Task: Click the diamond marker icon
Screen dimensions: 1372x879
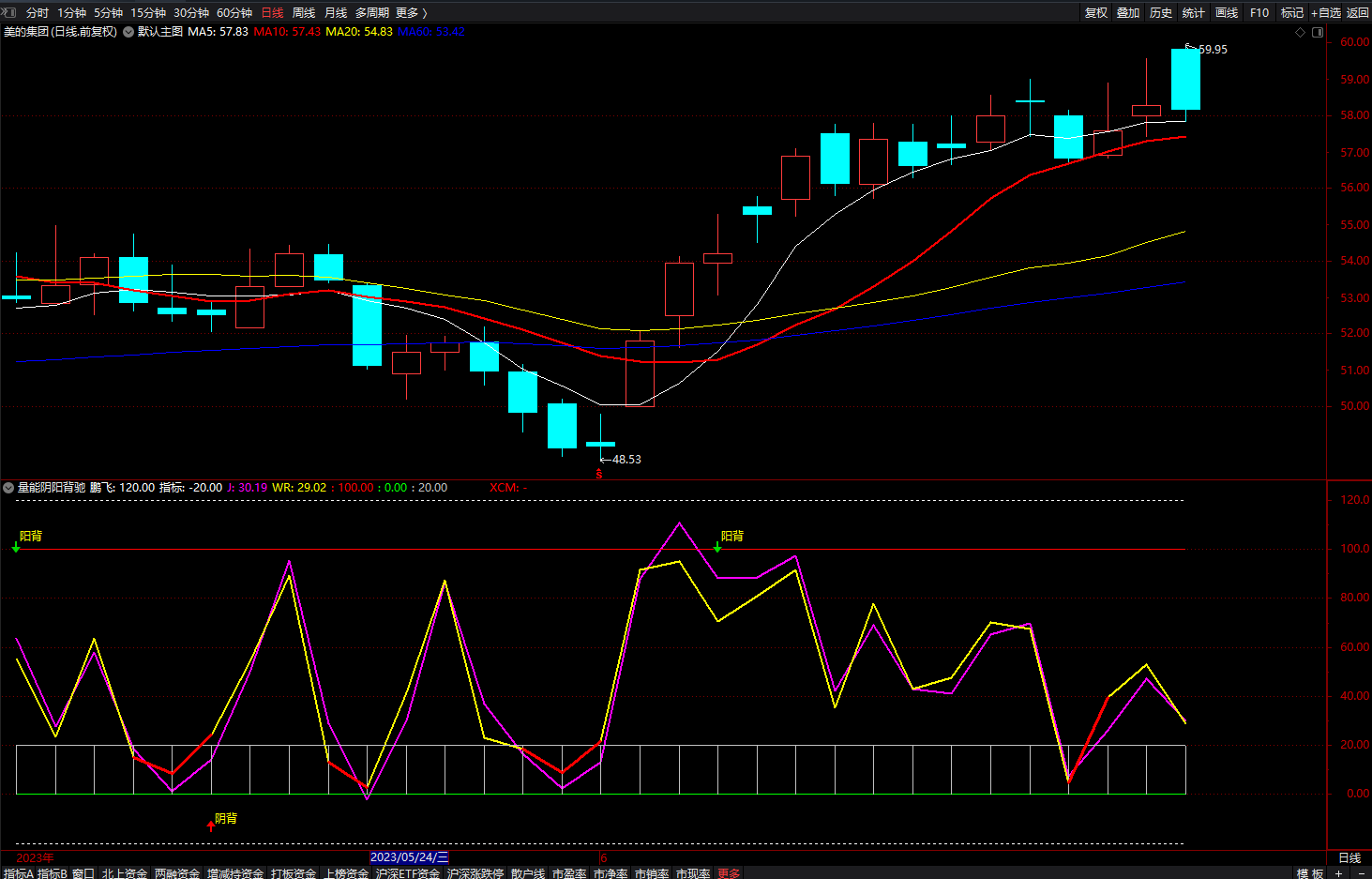Action: [1300, 32]
